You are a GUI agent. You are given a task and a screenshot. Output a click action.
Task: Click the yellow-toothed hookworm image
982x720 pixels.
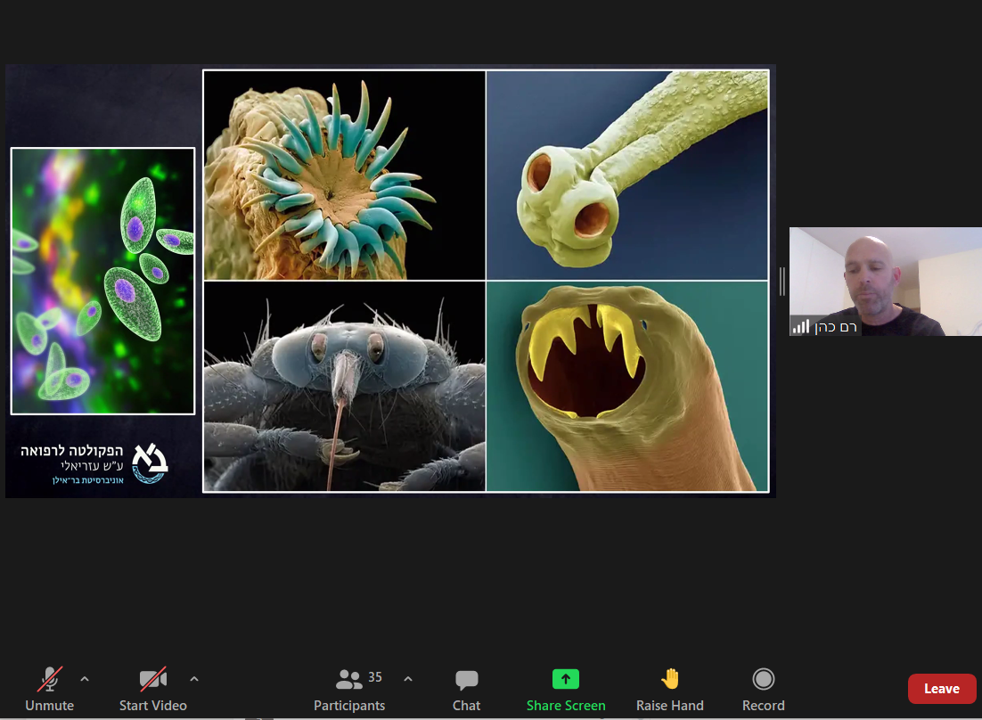(627, 386)
